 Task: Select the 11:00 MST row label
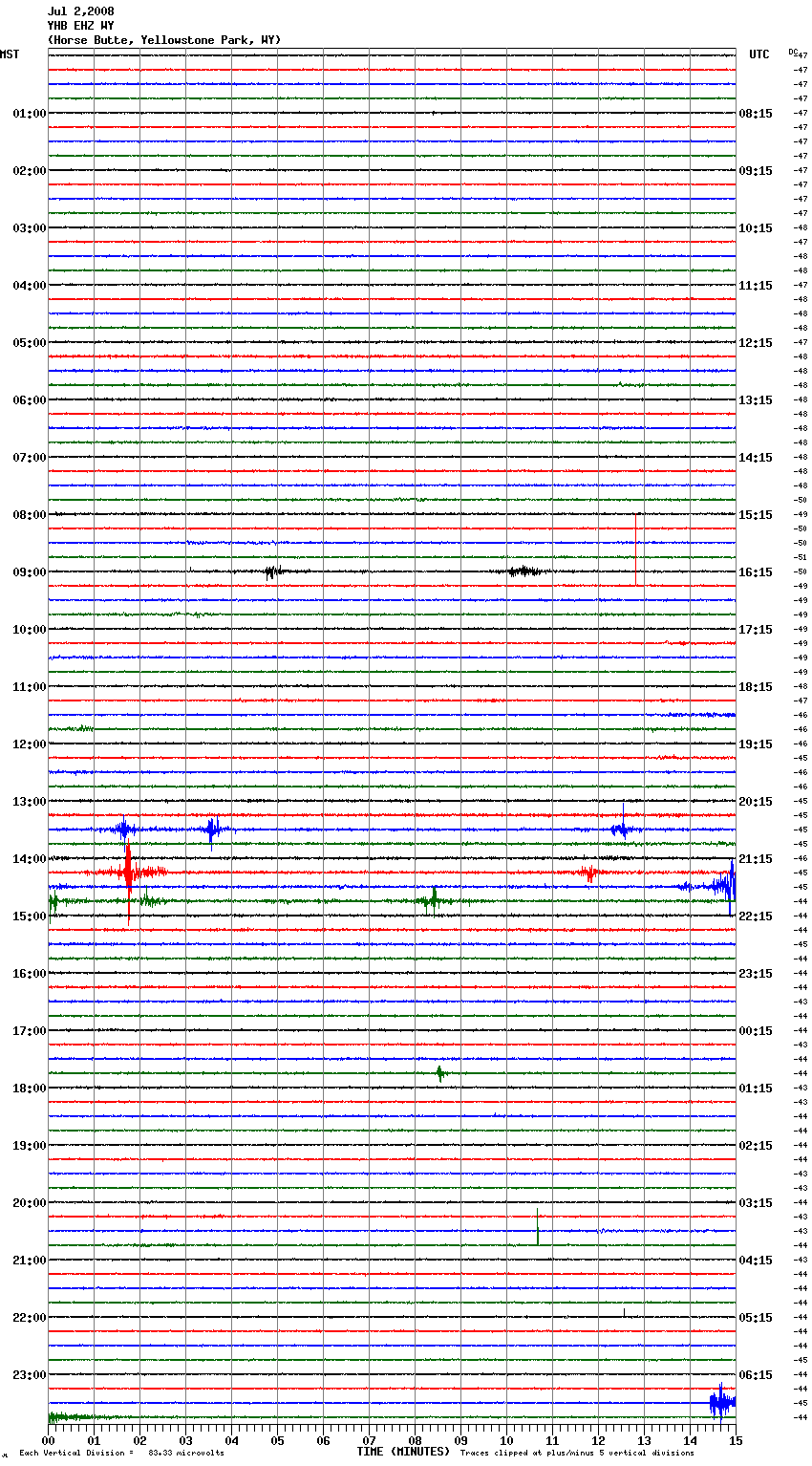(x=30, y=687)
